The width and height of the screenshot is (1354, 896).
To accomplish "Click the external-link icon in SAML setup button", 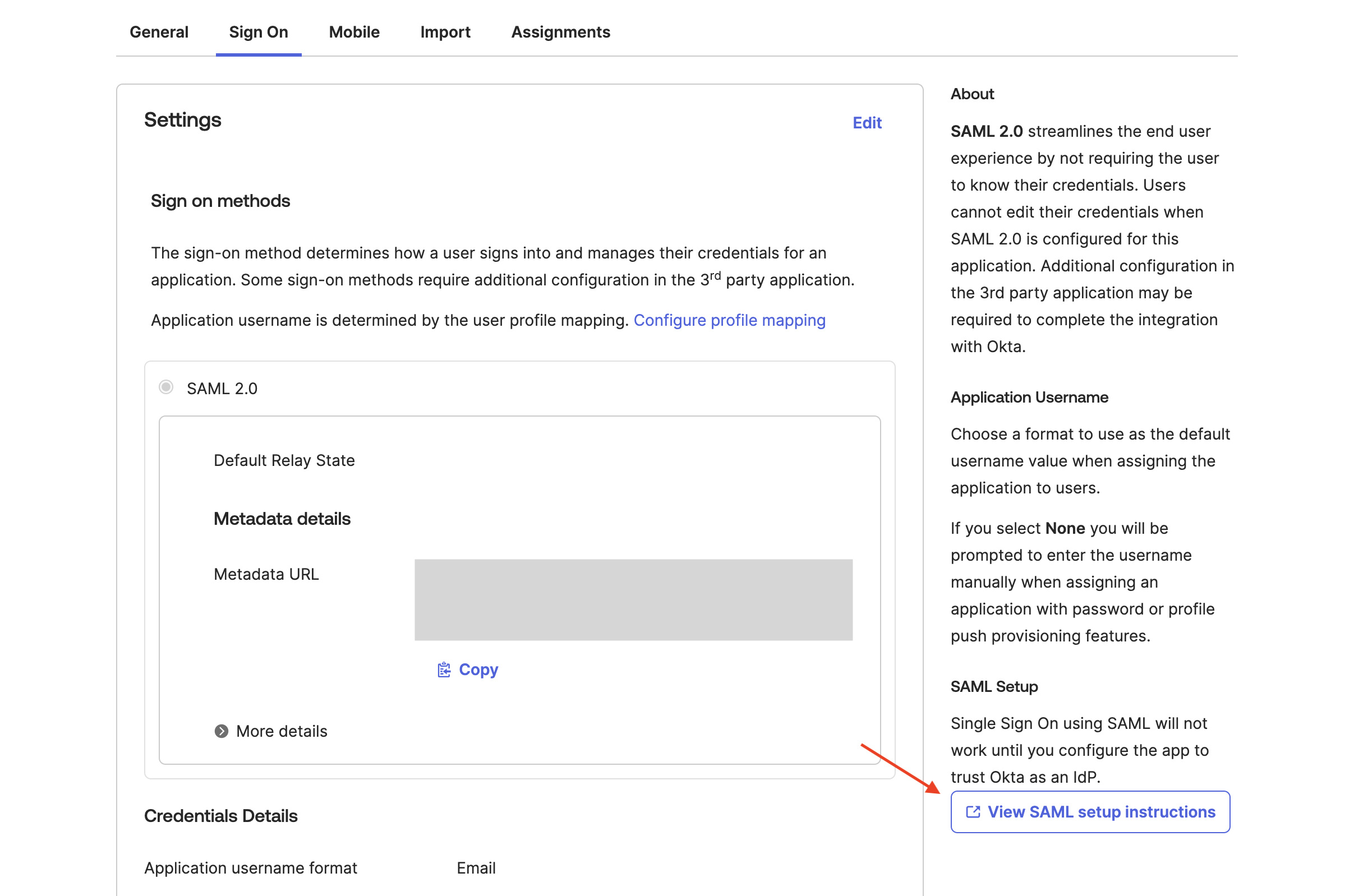I will (972, 812).
